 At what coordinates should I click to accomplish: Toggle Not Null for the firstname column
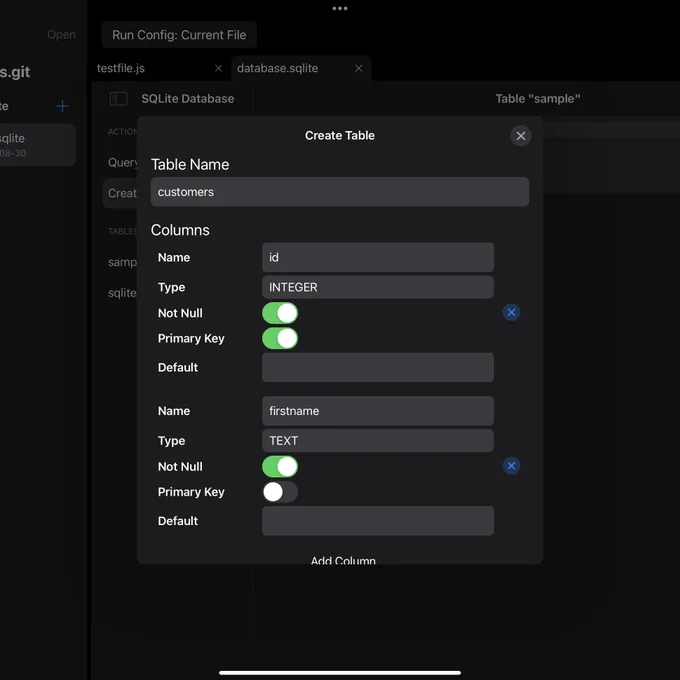pyautogui.click(x=280, y=467)
